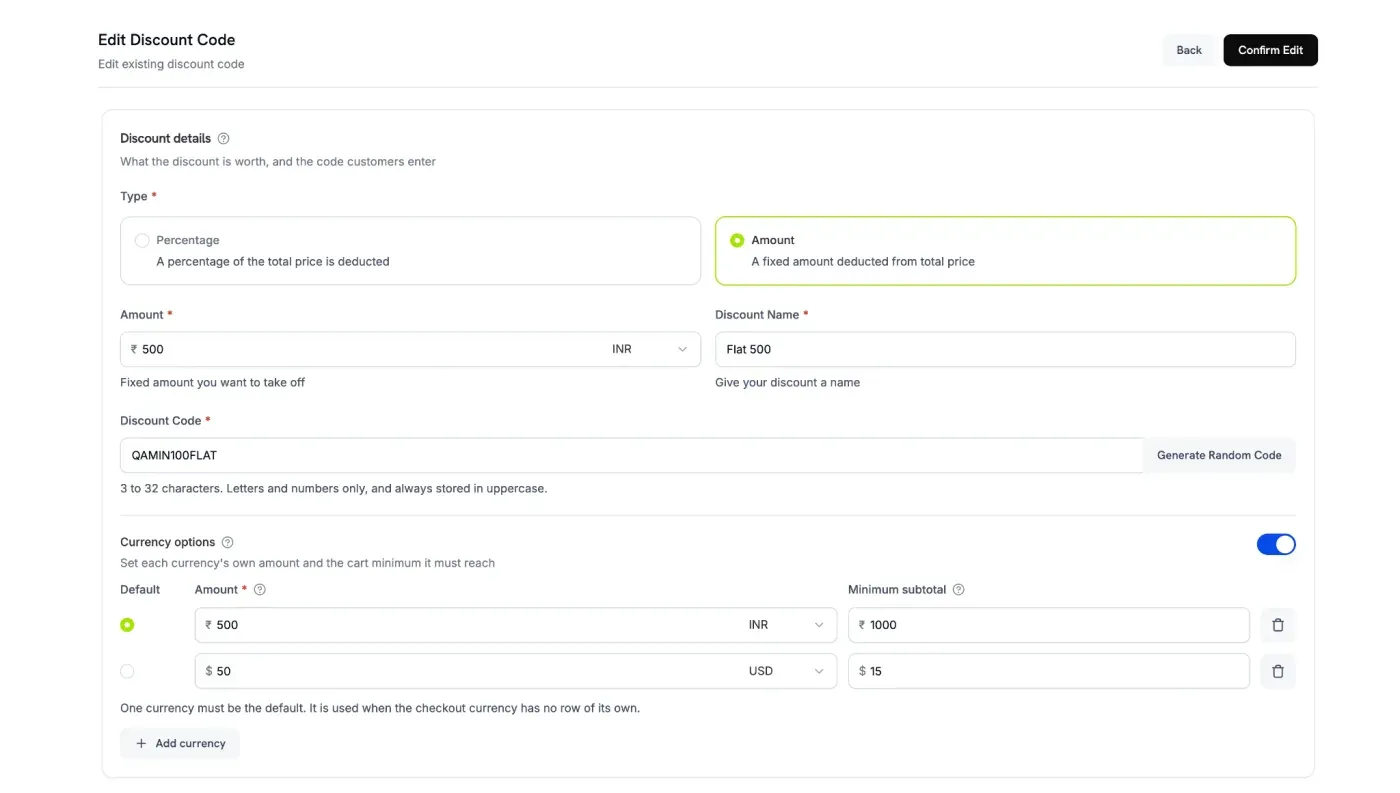Viewport: 1400px width, 793px height.
Task: Open currency dropdown in the ₹ 500 row
Action: click(786, 625)
